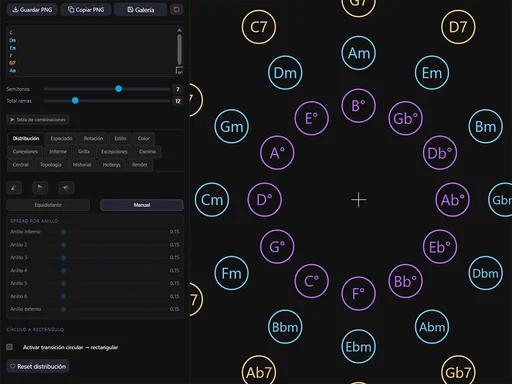Viewport: 512px width, 384px height.
Task: Click the Anillo 3 spread slider
Action: [107, 258]
